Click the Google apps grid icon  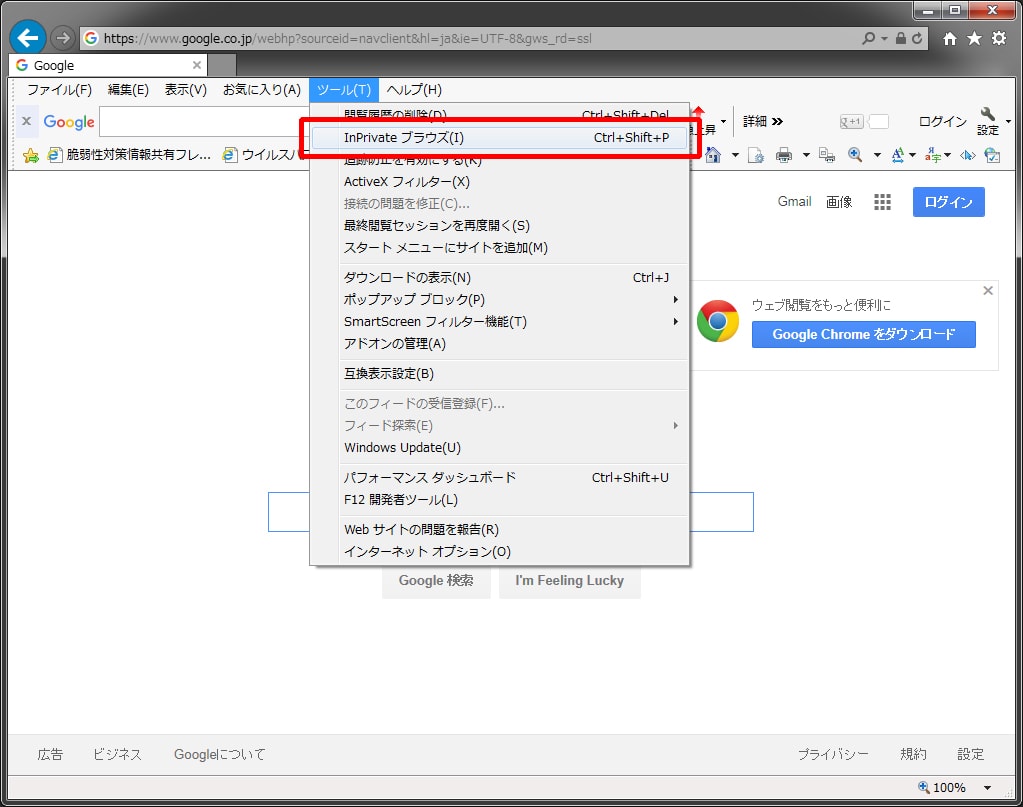tap(881, 202)
